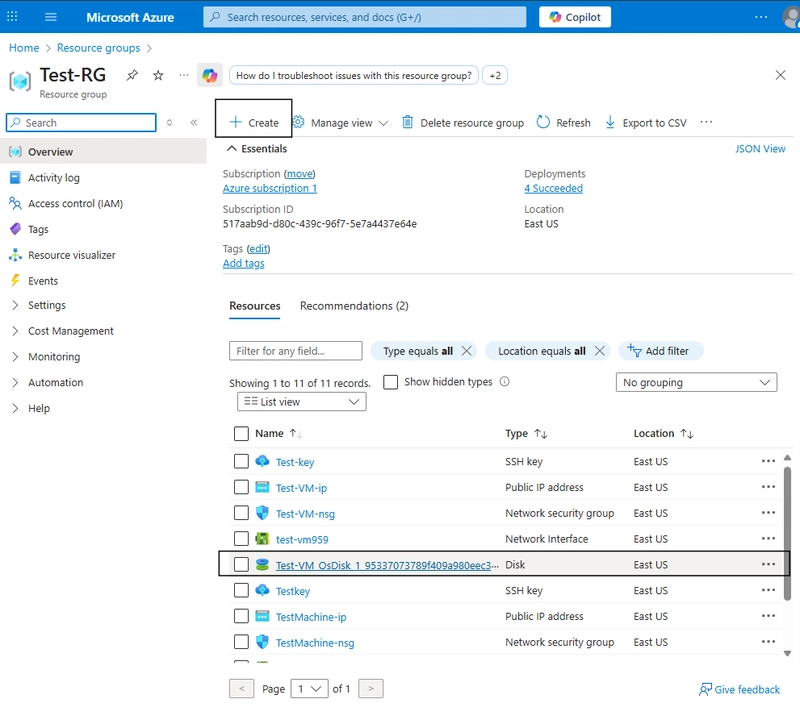The image size is (800, 724).
Task: Open the Manage view dropdown
Action: pos(340,122)
